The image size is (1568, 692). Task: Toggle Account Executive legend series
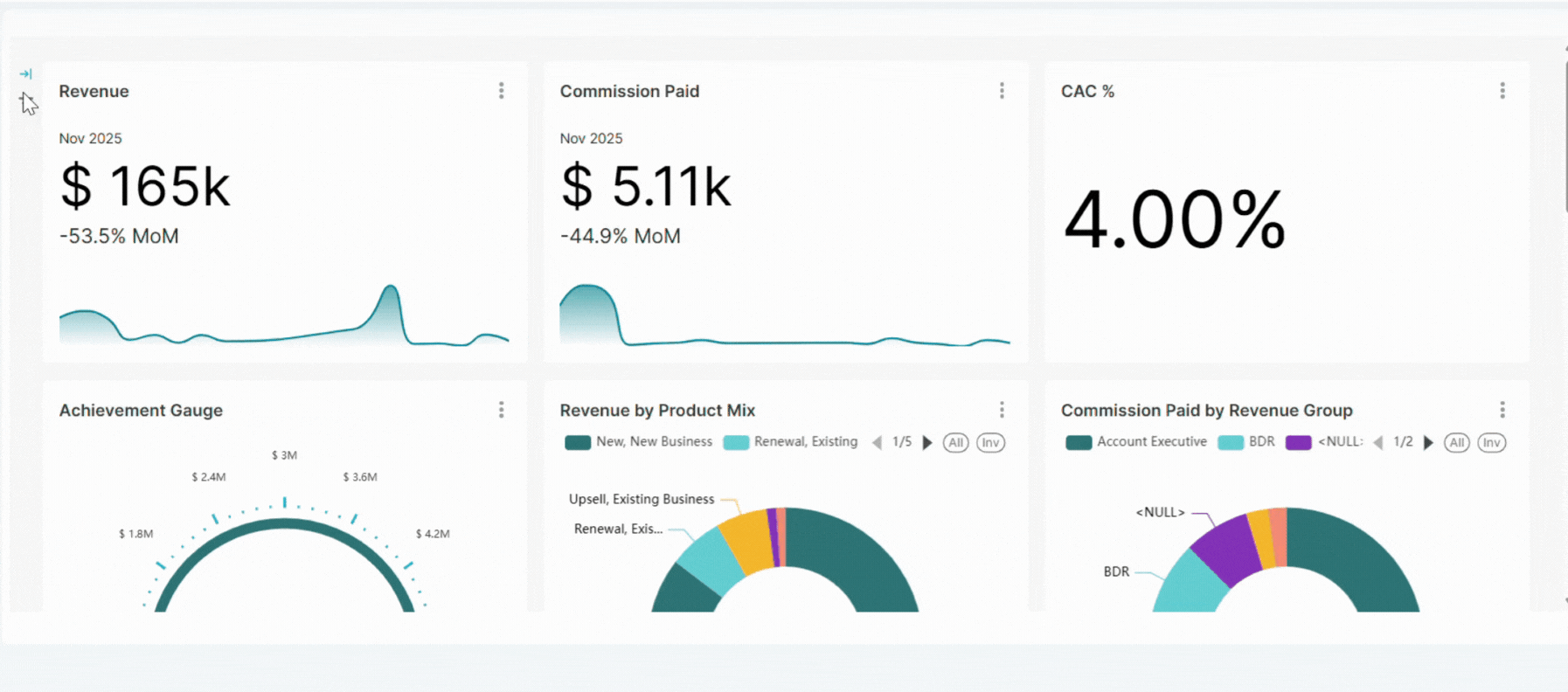click(x=1136, y=442)
